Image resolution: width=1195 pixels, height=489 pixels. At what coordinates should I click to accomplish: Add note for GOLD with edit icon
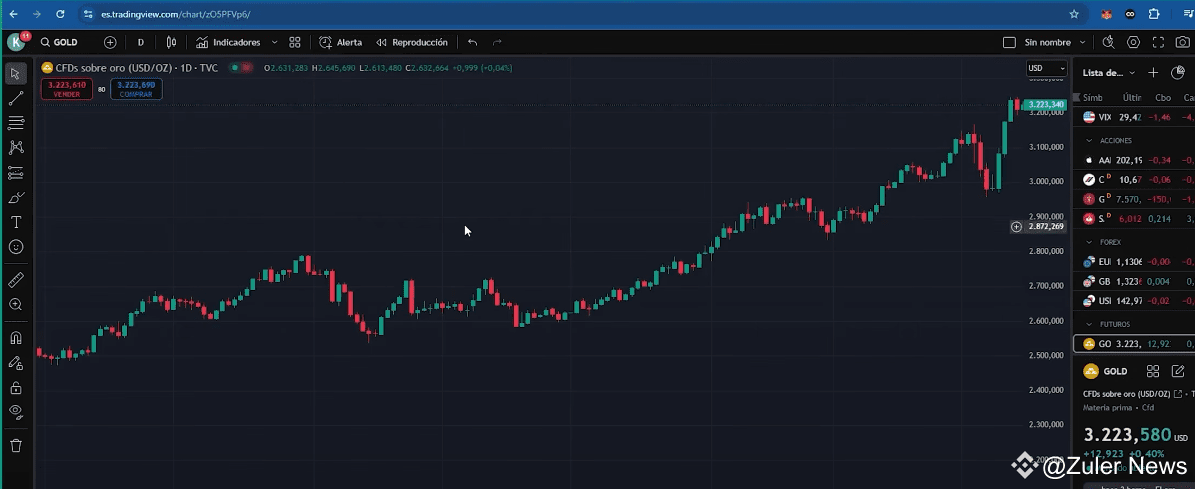pyautogui.click(x=1177, y=372)
